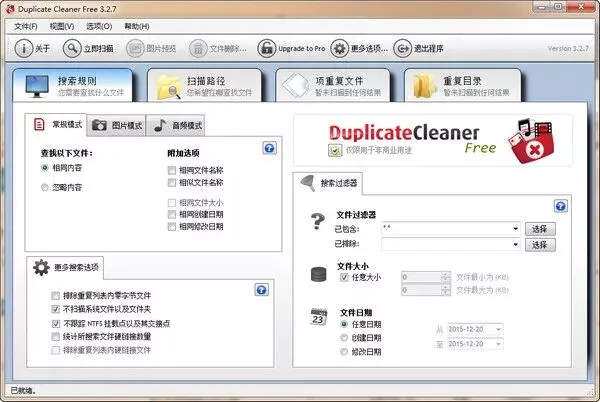
Task: Open the 文件(F) menu
Action: [26, 26]
